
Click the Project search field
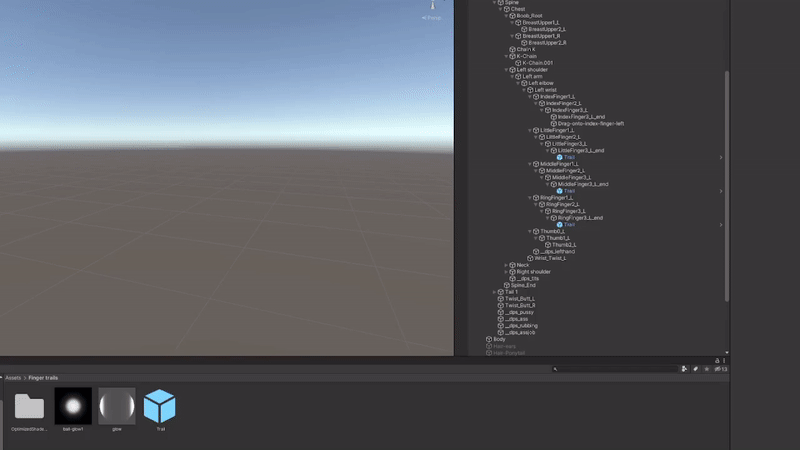click(x=615, y=369)
